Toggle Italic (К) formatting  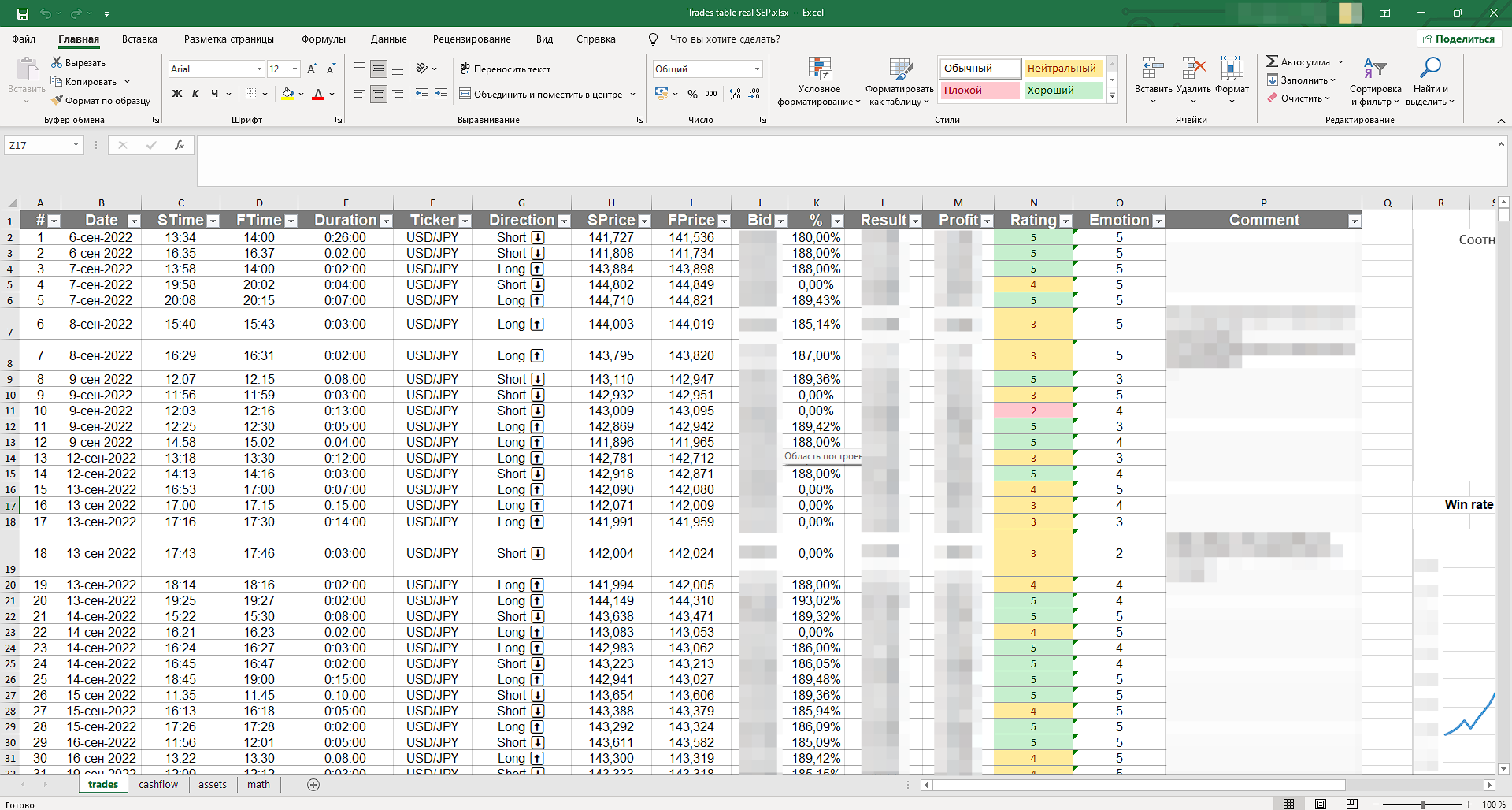[x=195, y=94]
